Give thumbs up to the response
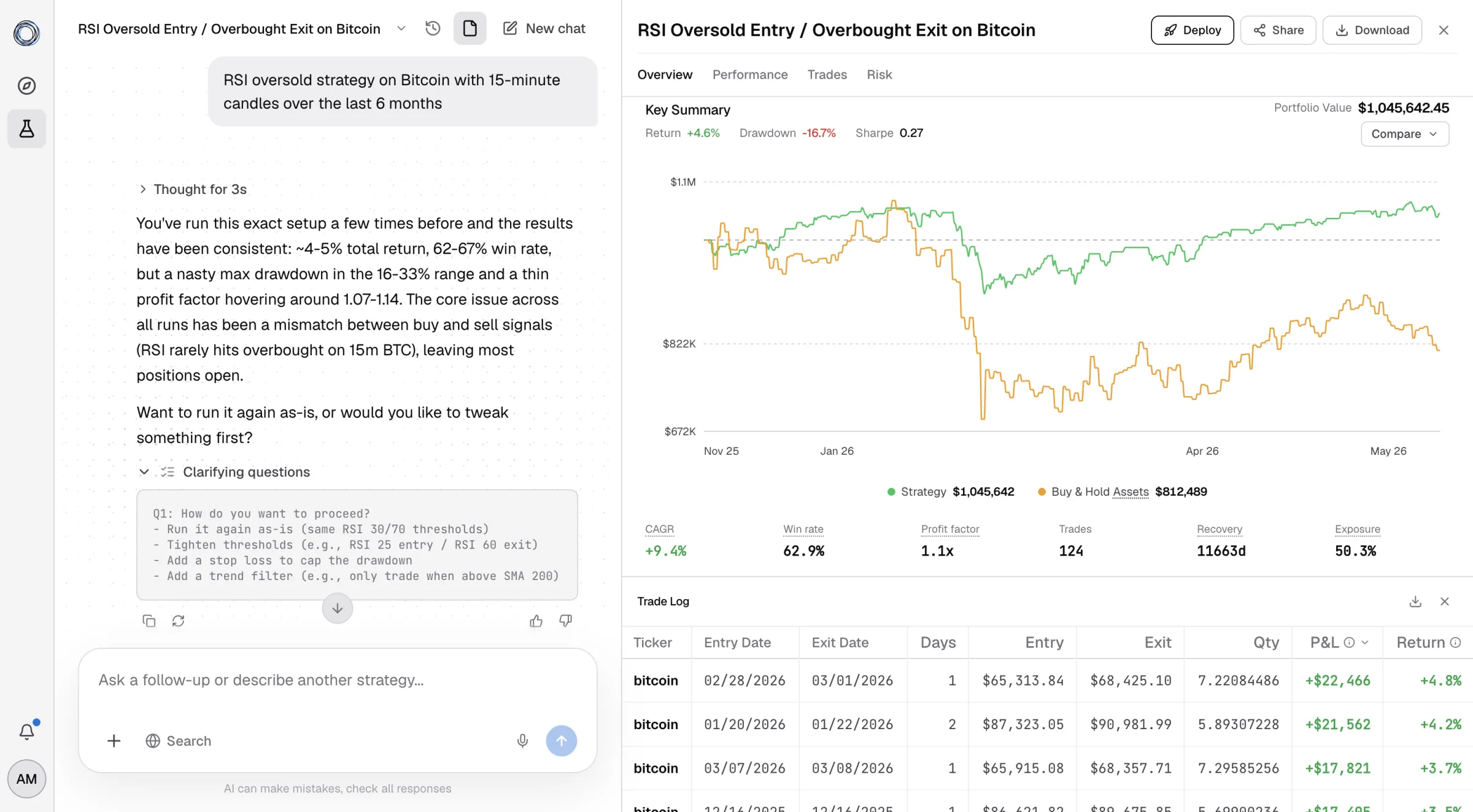Viewport: 1473px width, 812px height. [536, 621]
